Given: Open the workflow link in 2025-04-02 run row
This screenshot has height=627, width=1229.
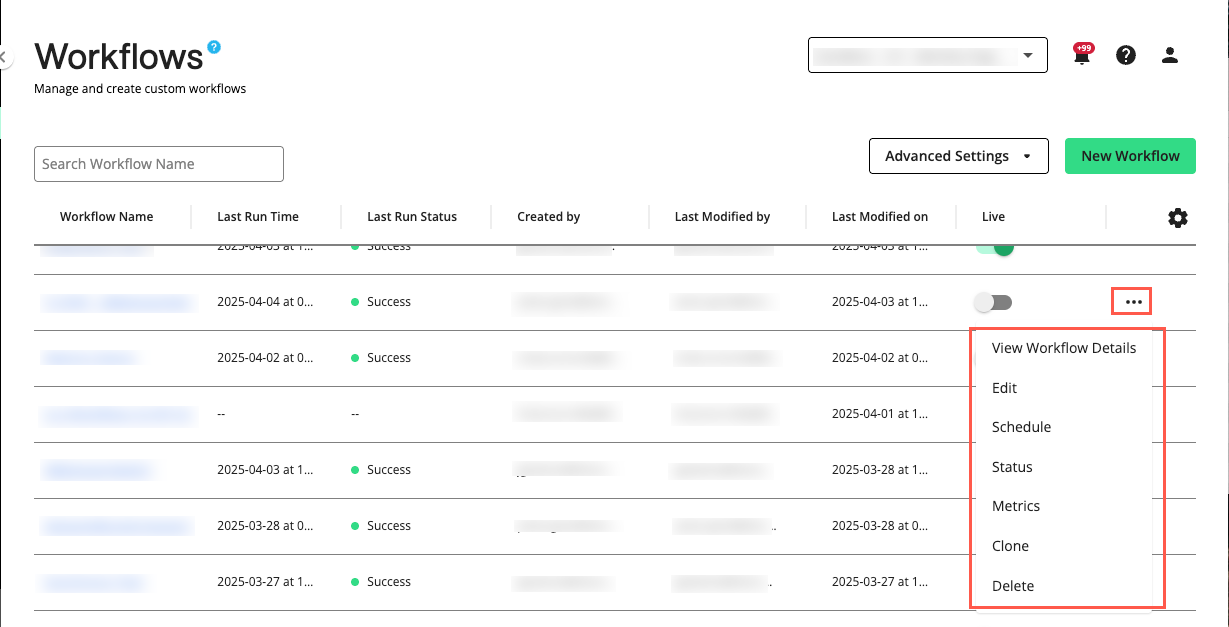Looking at the screenshot, I should coord(88,358).
